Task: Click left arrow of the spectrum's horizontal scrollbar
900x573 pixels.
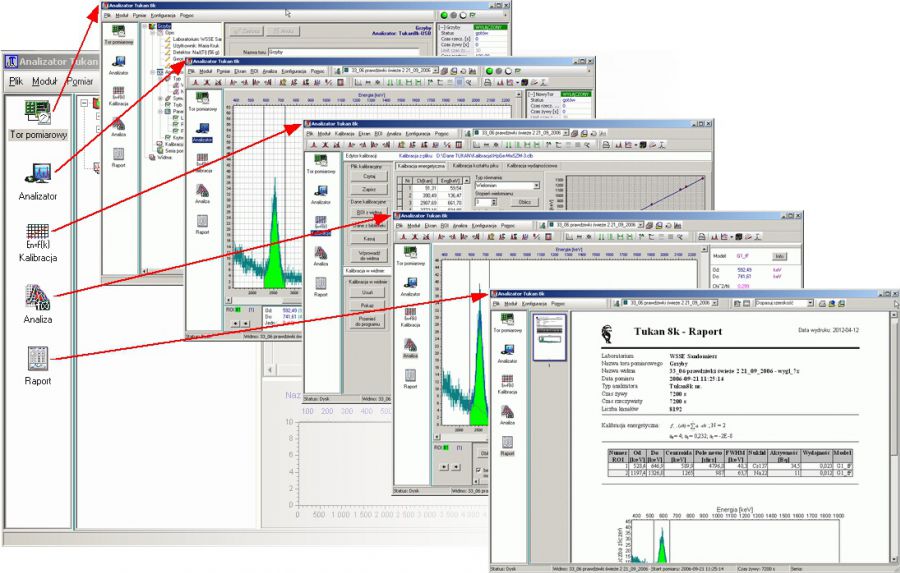Action: click(x=228, y=300)
